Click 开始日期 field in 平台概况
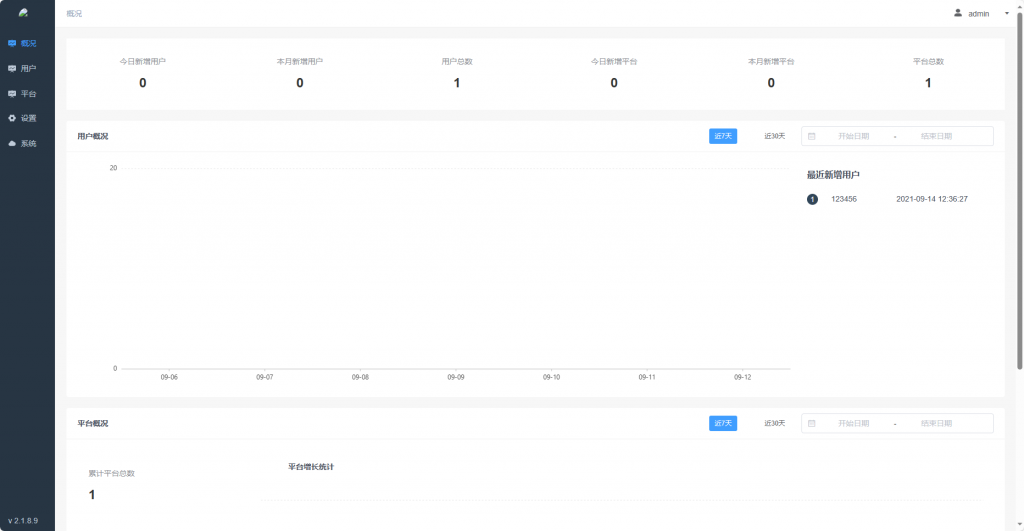Viewport: 1024px width, 531px height. point(853,423)
